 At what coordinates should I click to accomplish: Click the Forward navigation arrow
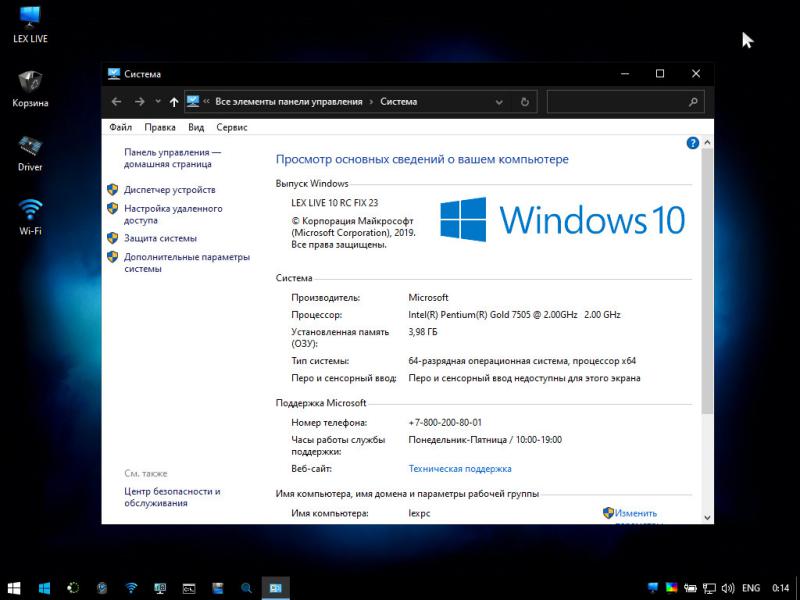pos(139,102)
